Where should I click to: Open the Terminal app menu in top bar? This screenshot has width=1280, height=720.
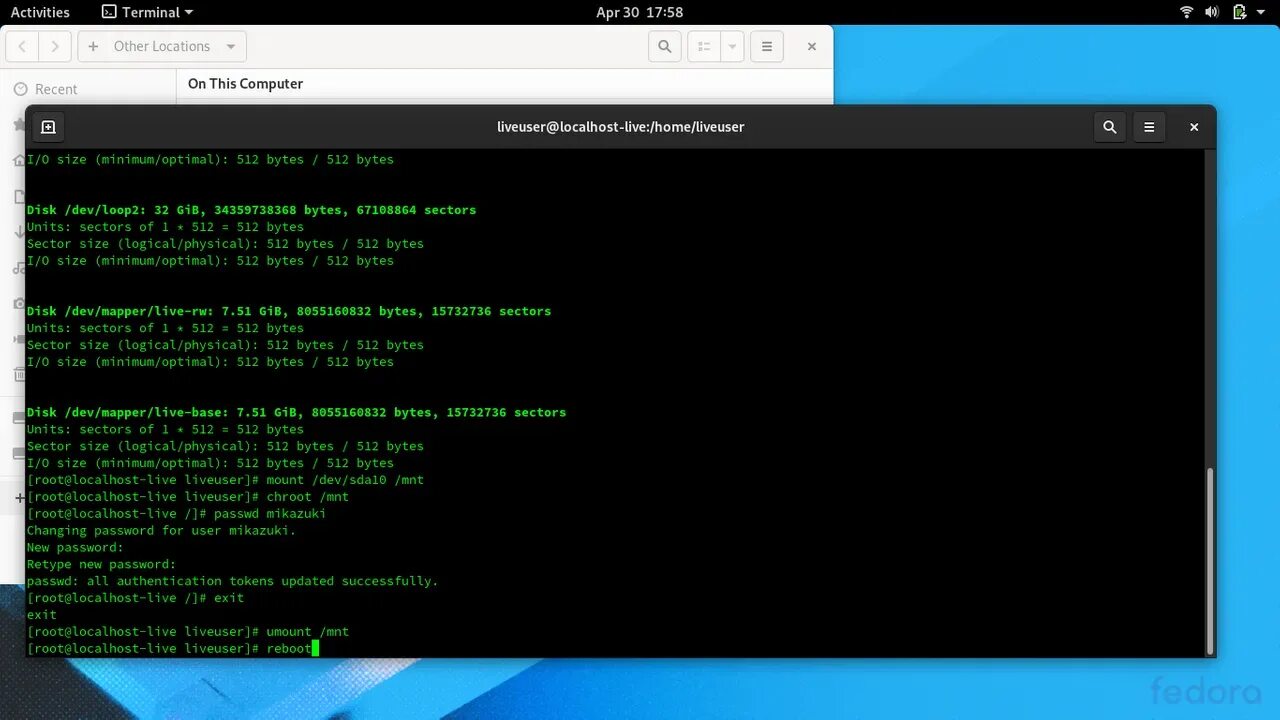(148, 12)
